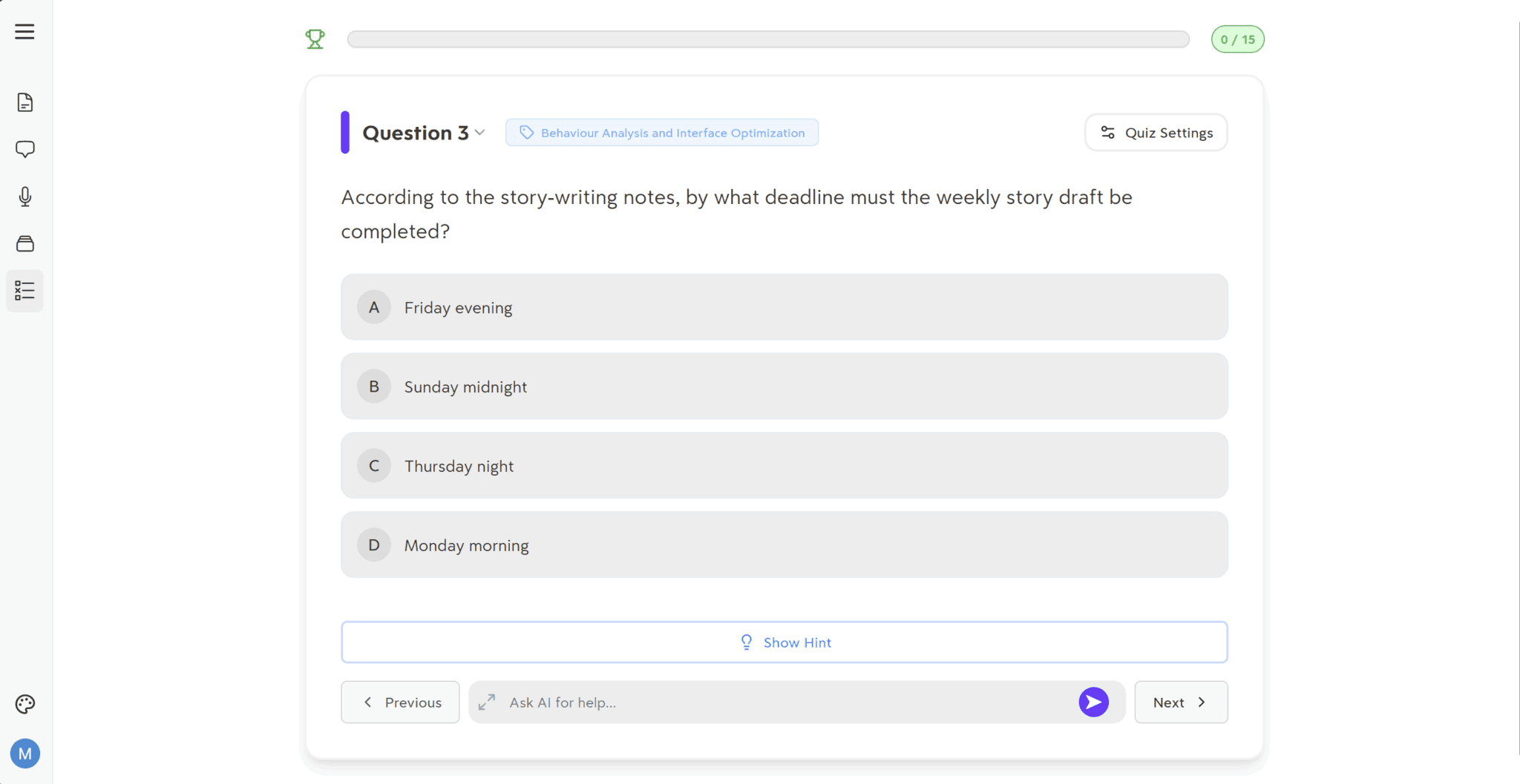The height and width of the screenshot is (784, 1520).
Task: Open Quiz Settings
Action: tap(1156, 132)
